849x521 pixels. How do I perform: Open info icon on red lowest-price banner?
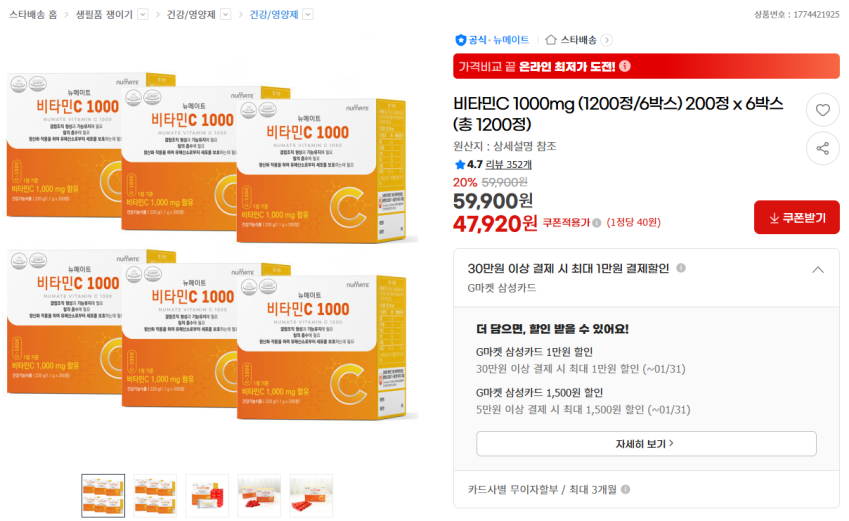coord(625,66)
